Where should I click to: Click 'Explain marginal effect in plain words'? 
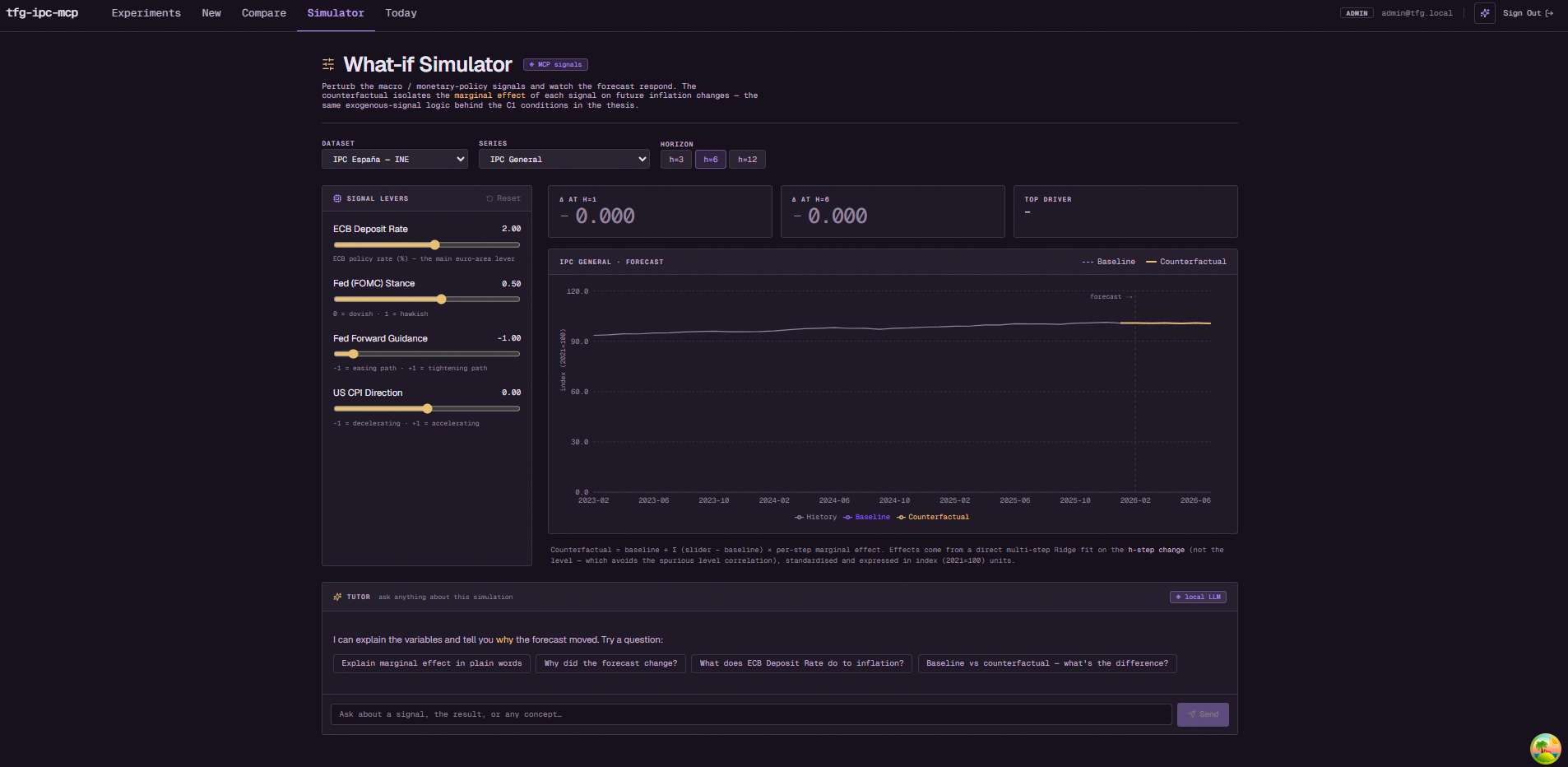click(432, 663)
